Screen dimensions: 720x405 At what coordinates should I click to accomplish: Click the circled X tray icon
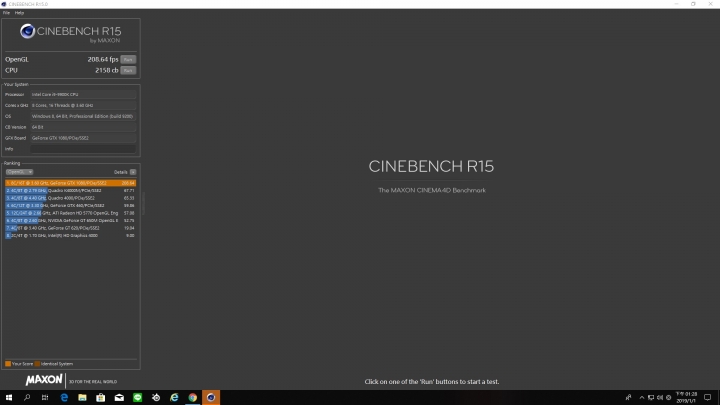669,398
